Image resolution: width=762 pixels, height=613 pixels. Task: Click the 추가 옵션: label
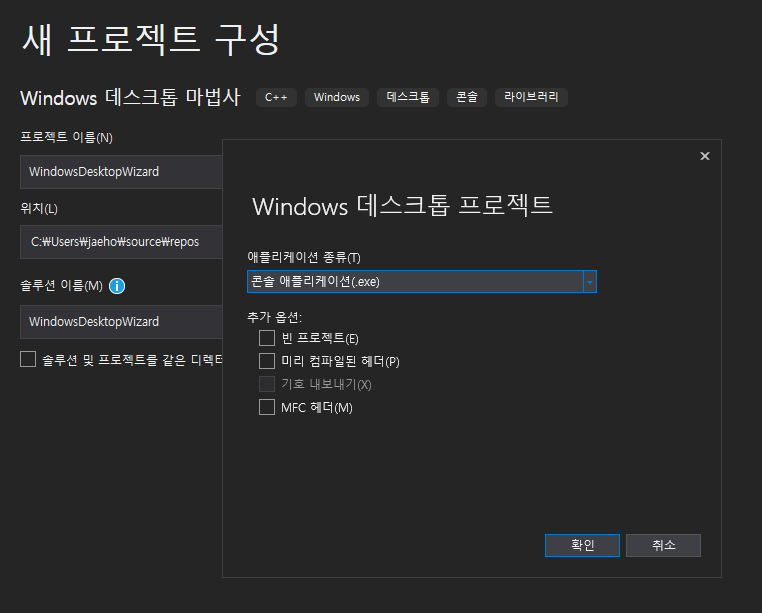275,317
